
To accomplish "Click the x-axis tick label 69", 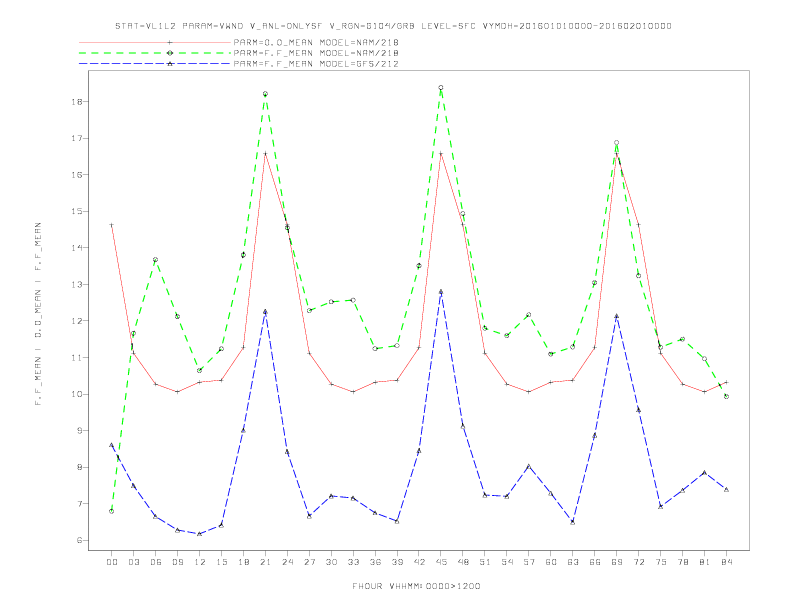I will tap(617, 562).
